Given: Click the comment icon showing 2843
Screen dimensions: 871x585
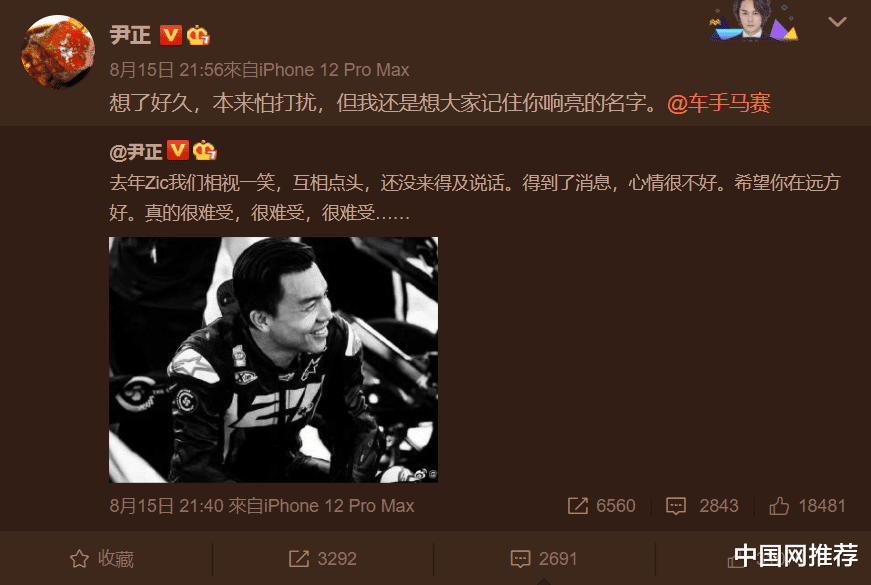Looking at the screenshot, I should coord(702,506).
